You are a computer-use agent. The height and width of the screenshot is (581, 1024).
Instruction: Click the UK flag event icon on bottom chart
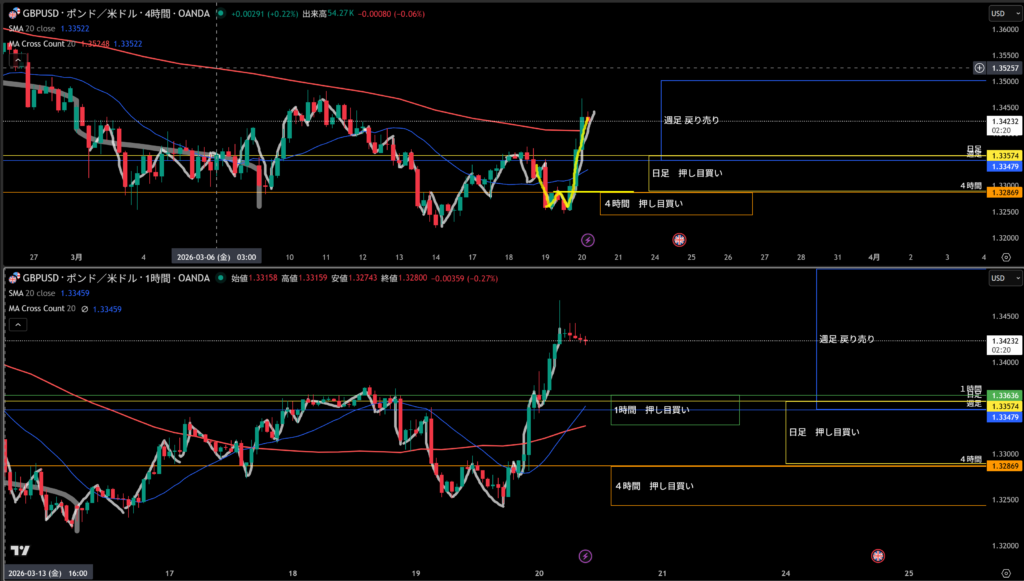tap(877, 555)
